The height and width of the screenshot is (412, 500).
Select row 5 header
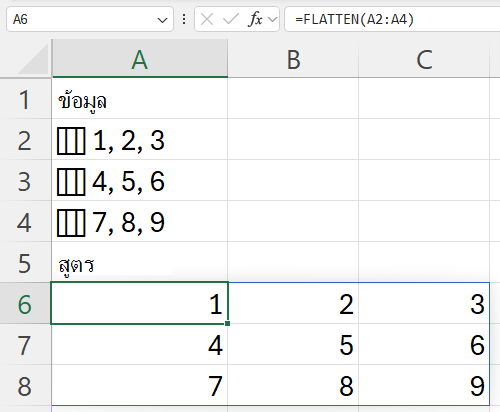point(25,263)
